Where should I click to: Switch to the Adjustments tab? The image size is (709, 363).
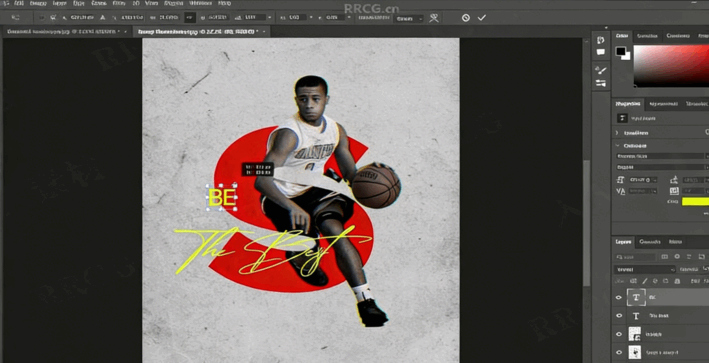(664, 104)
